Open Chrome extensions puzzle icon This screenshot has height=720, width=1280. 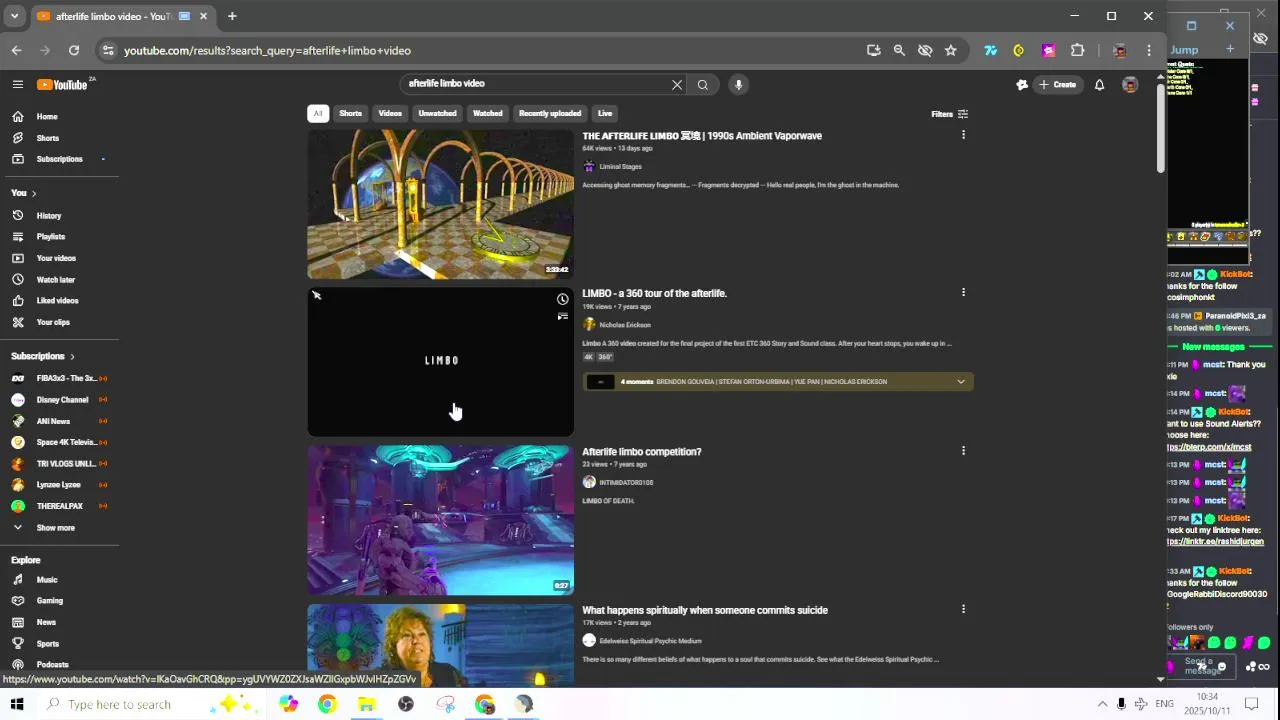(1077, 50)
